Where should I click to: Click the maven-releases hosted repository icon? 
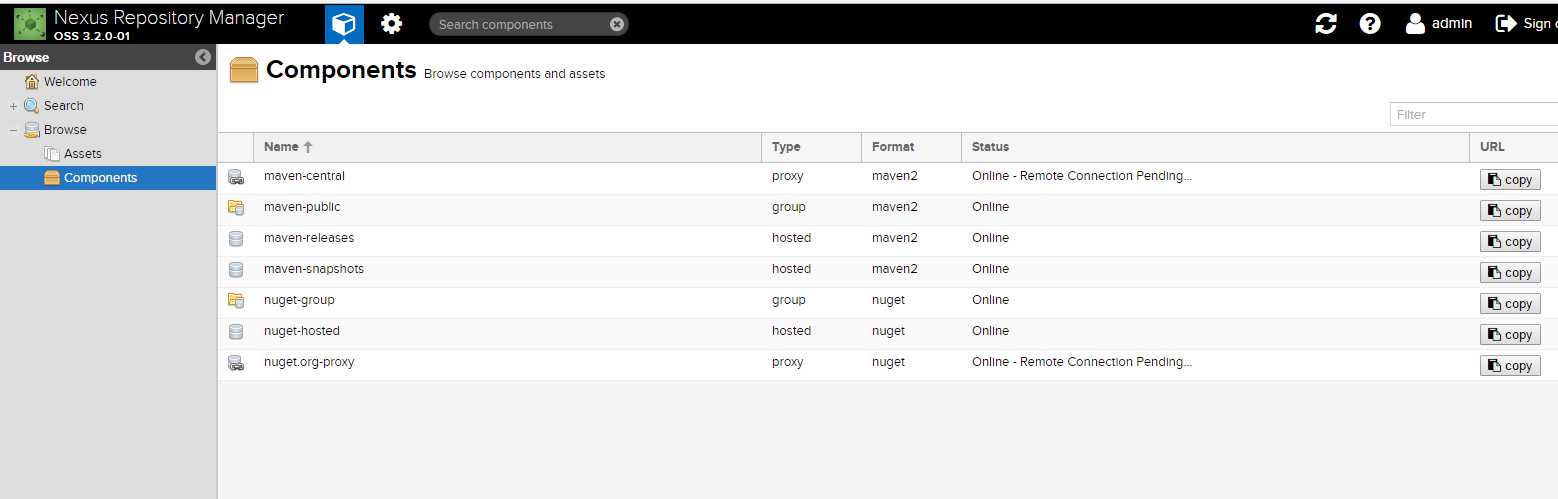coord(236,239)
